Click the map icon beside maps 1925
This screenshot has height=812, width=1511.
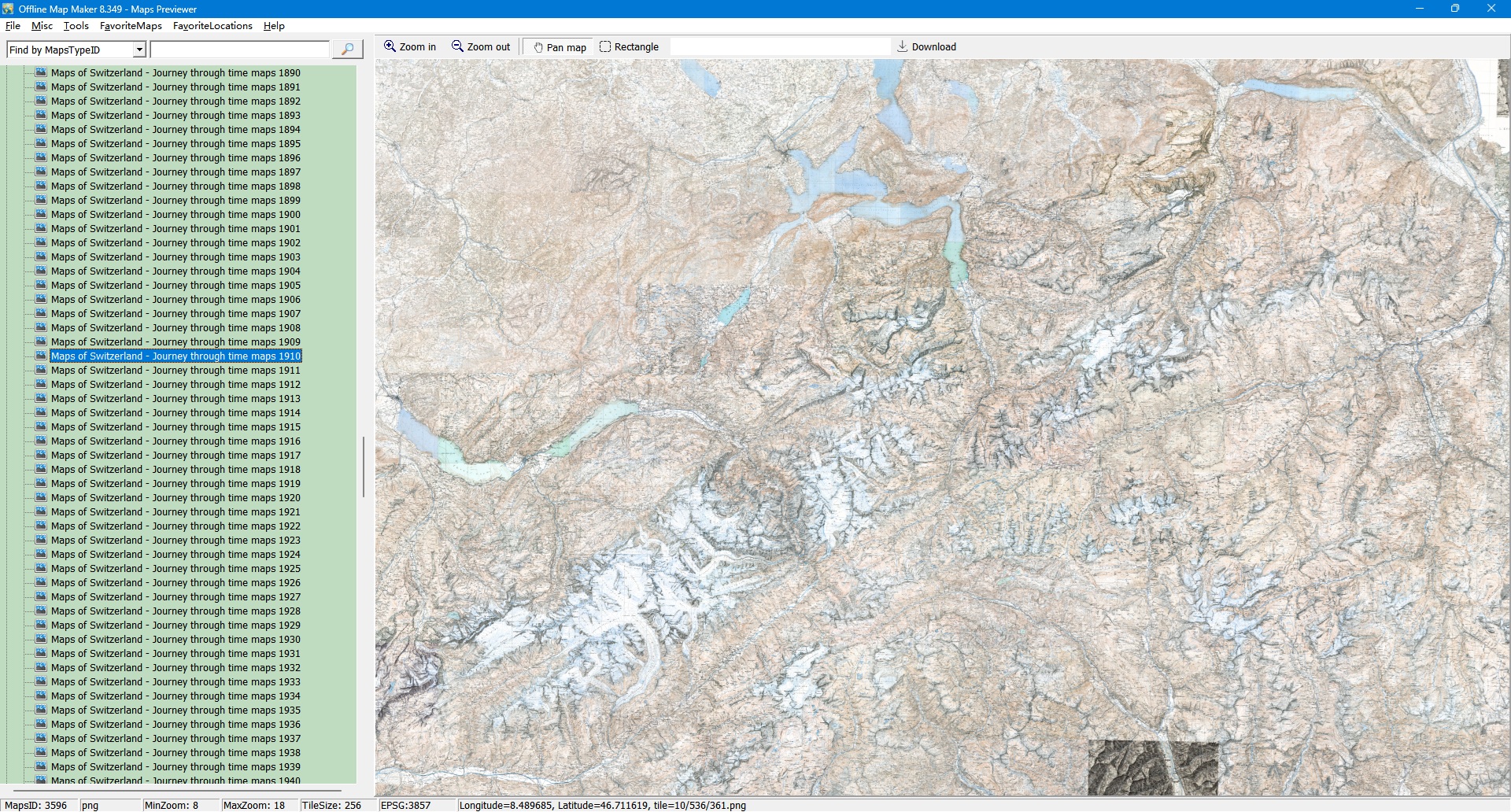click(41, 569)
